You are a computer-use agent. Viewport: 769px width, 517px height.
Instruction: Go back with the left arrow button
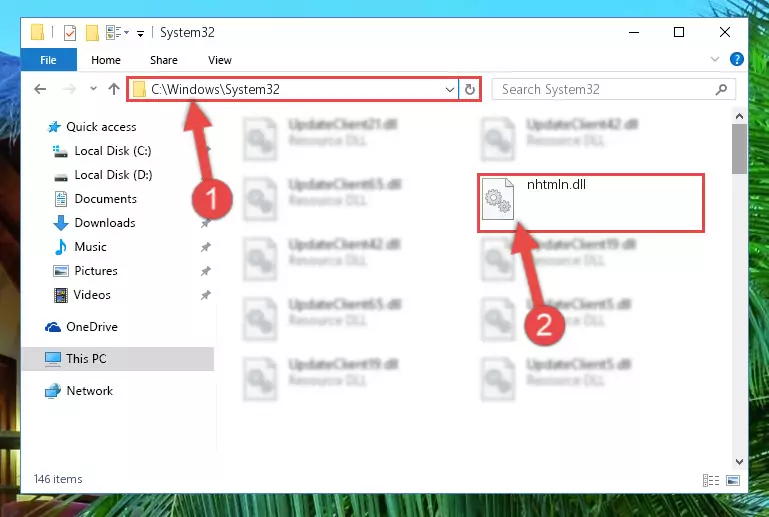[x=40, y=89]
